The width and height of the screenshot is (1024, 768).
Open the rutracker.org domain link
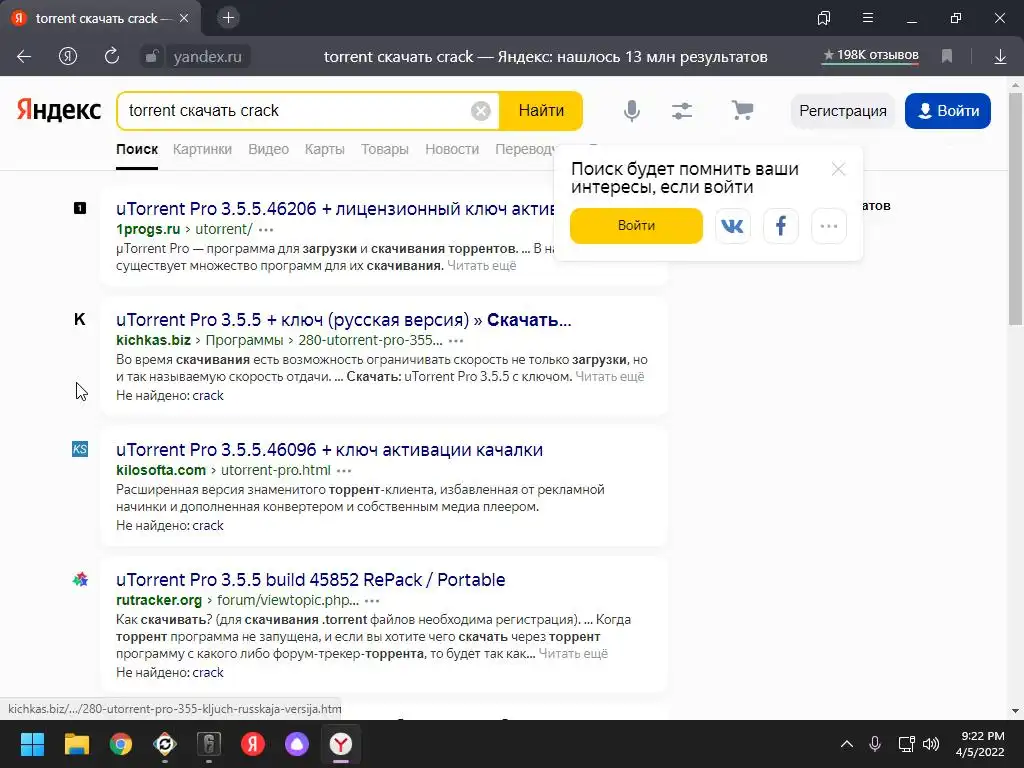click(x=159, y=600)
